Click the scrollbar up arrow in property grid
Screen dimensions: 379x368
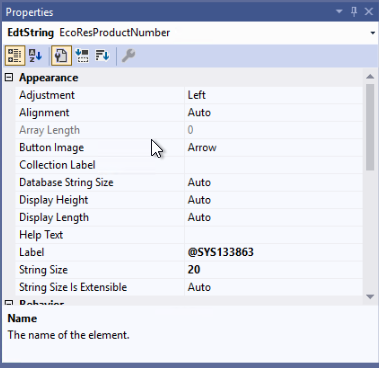click(x=370, y=76)
